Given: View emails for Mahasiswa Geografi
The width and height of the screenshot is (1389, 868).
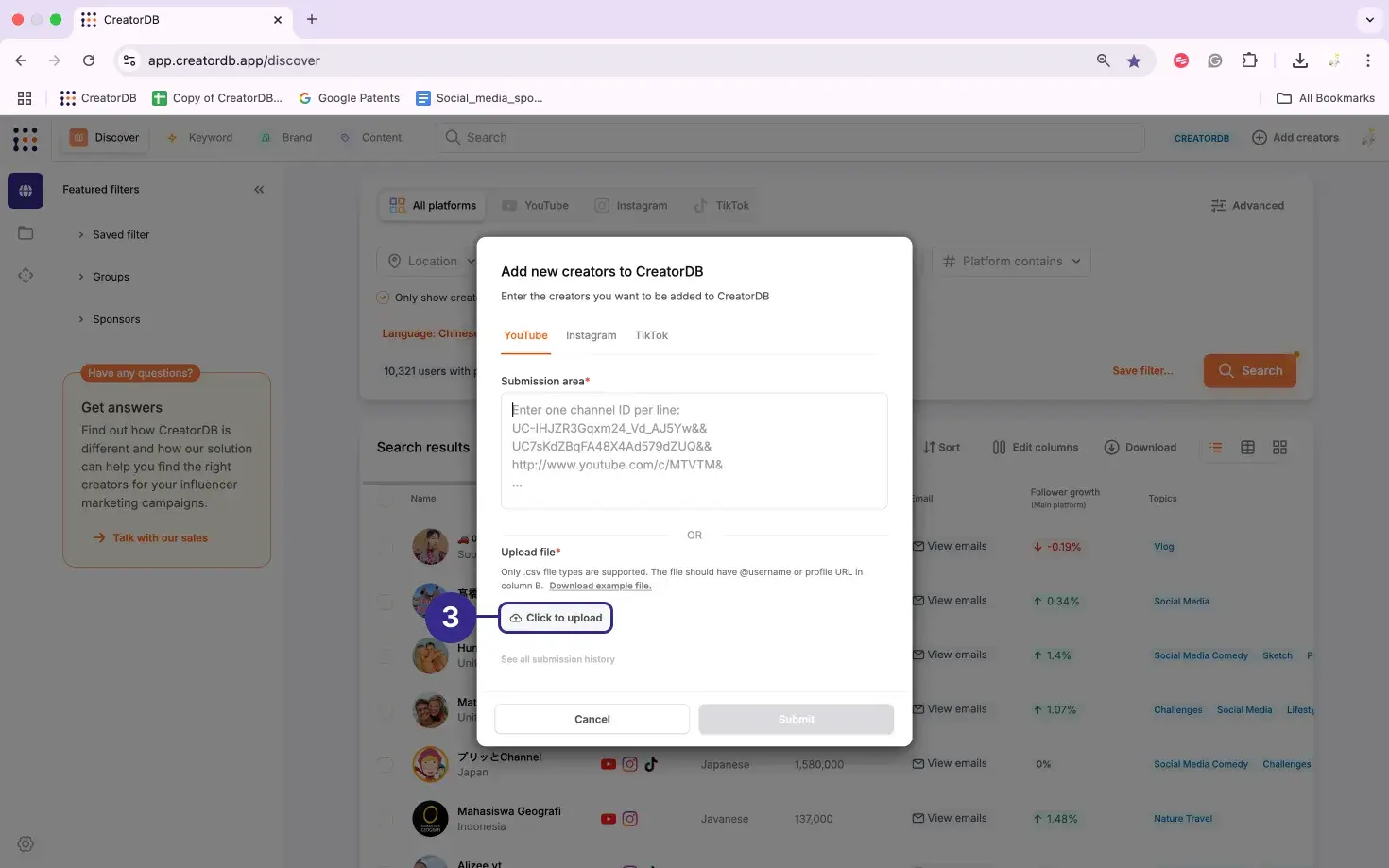Looking at the screenshot, I should pos(950,819).
